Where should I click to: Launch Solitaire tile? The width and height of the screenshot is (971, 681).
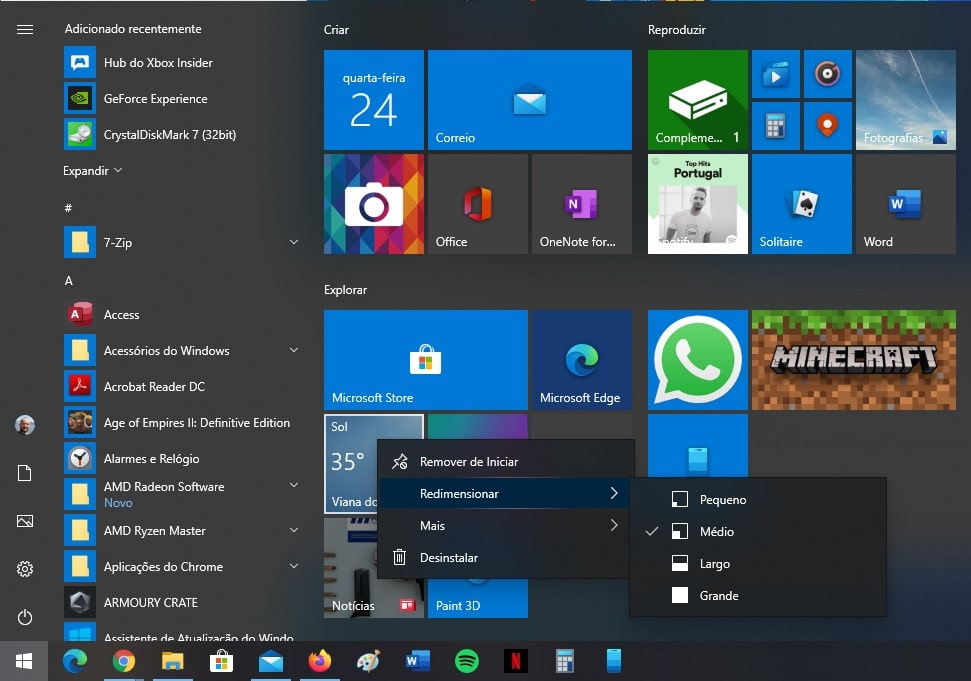point(802,204)
